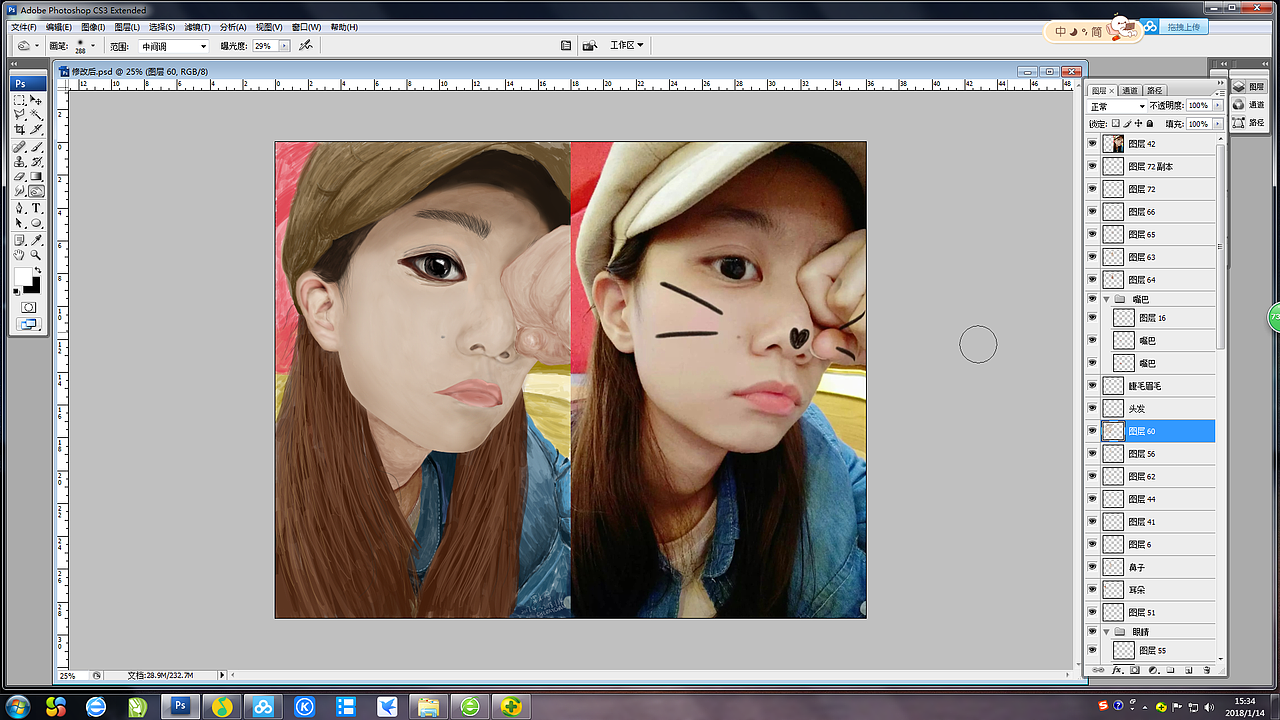The width and height of the screenshot is (1280, 720).
Task: Switch to the 通道 tab
Action: coord(1130,90)
